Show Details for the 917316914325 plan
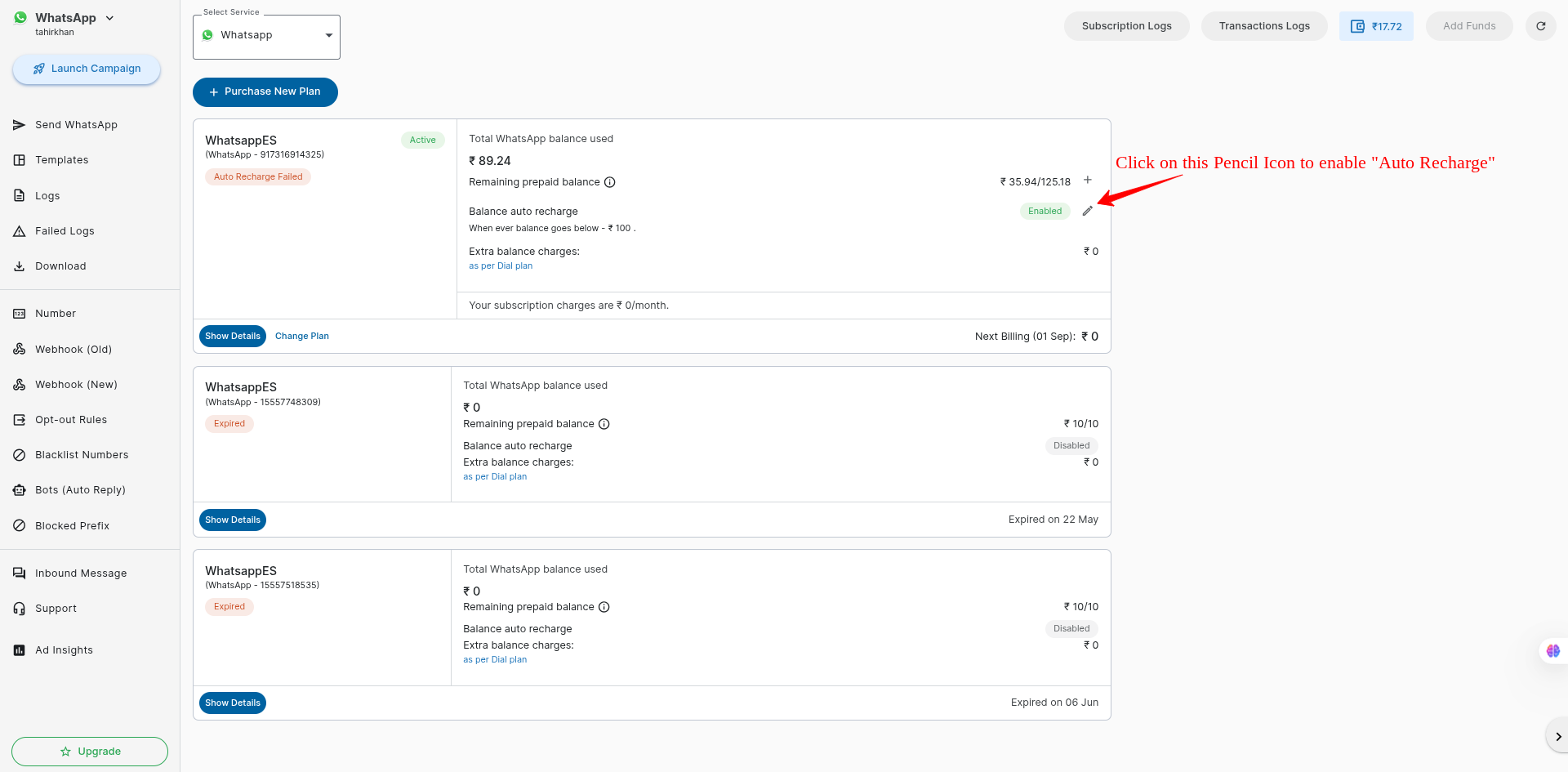The image size is (1568, 772). 233,336
